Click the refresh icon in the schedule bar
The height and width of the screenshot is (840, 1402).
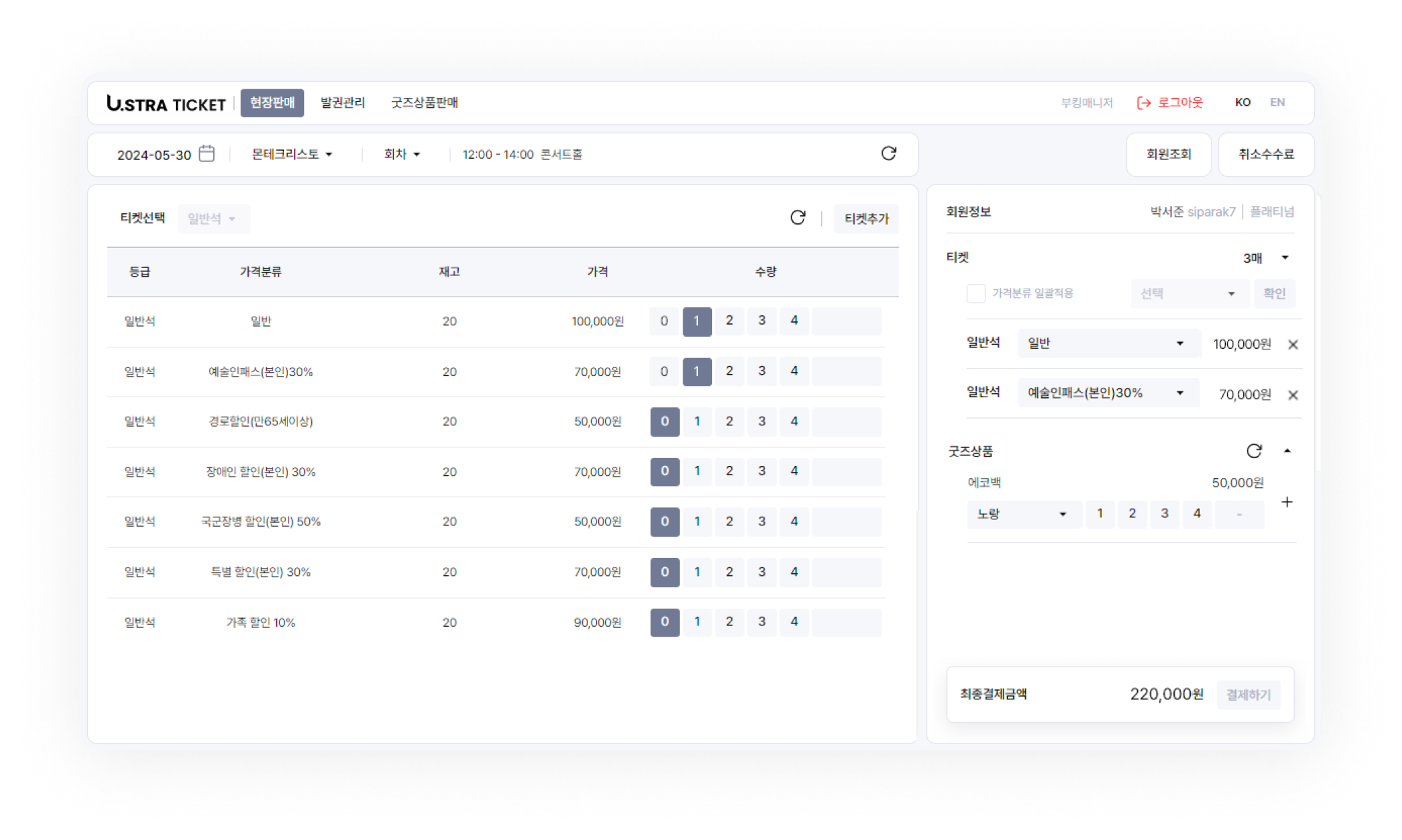click(888, 154)
